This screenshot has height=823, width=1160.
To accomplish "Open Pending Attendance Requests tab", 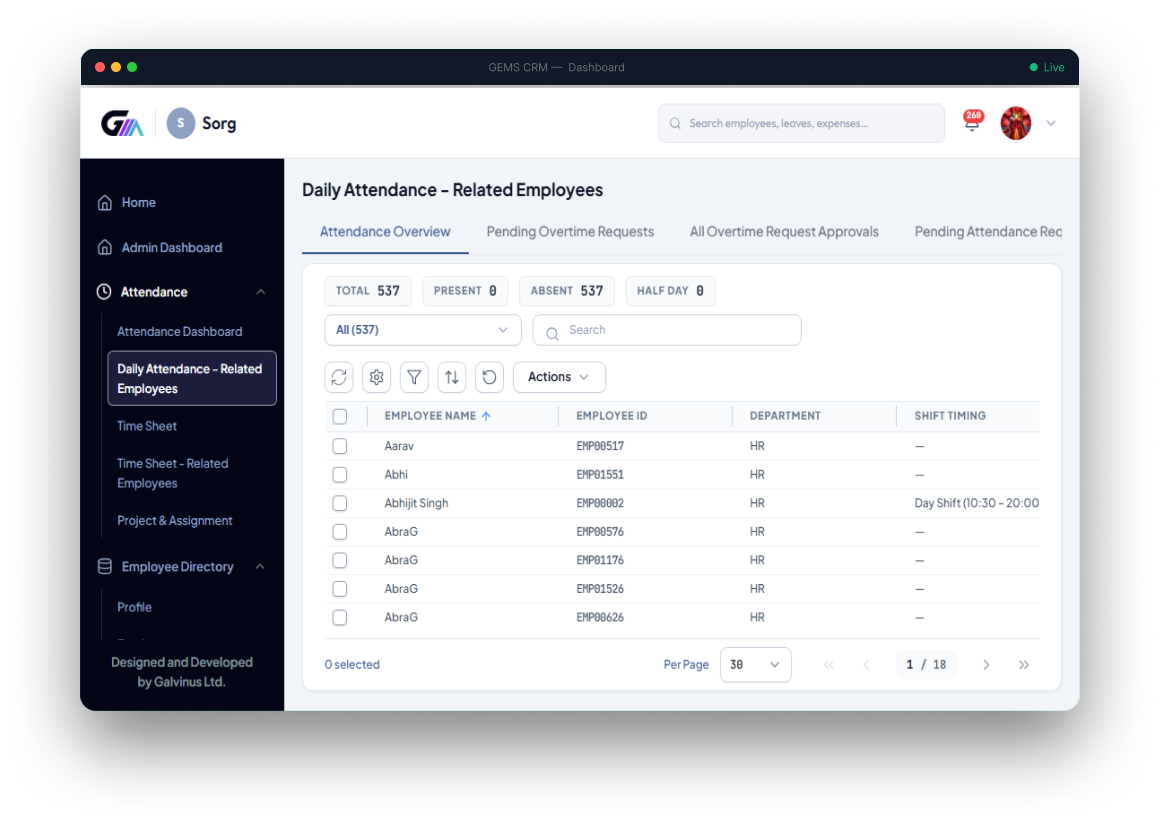I will pyautogui.click(x=988, y=232).
